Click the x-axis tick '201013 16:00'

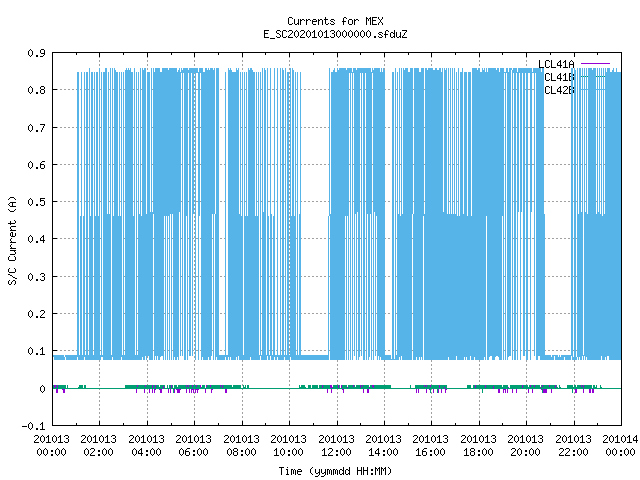430,446
